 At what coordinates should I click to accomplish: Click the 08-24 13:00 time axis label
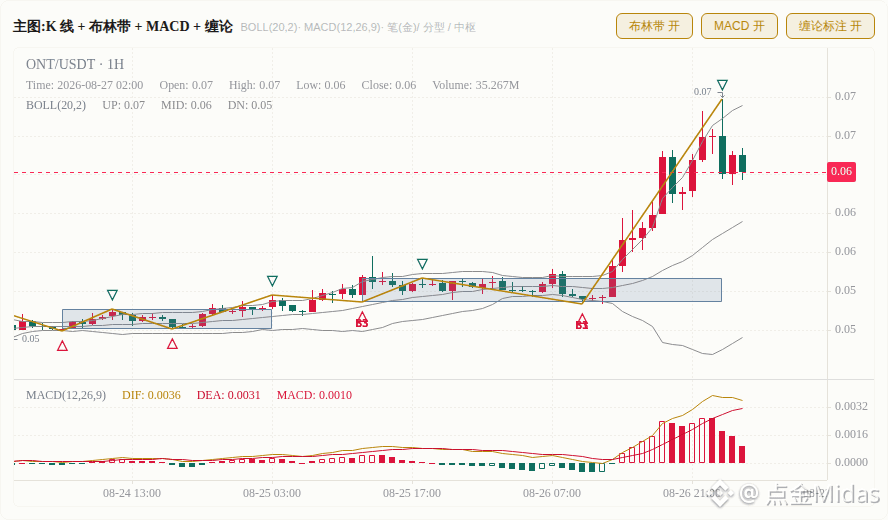tap(132, 493)
